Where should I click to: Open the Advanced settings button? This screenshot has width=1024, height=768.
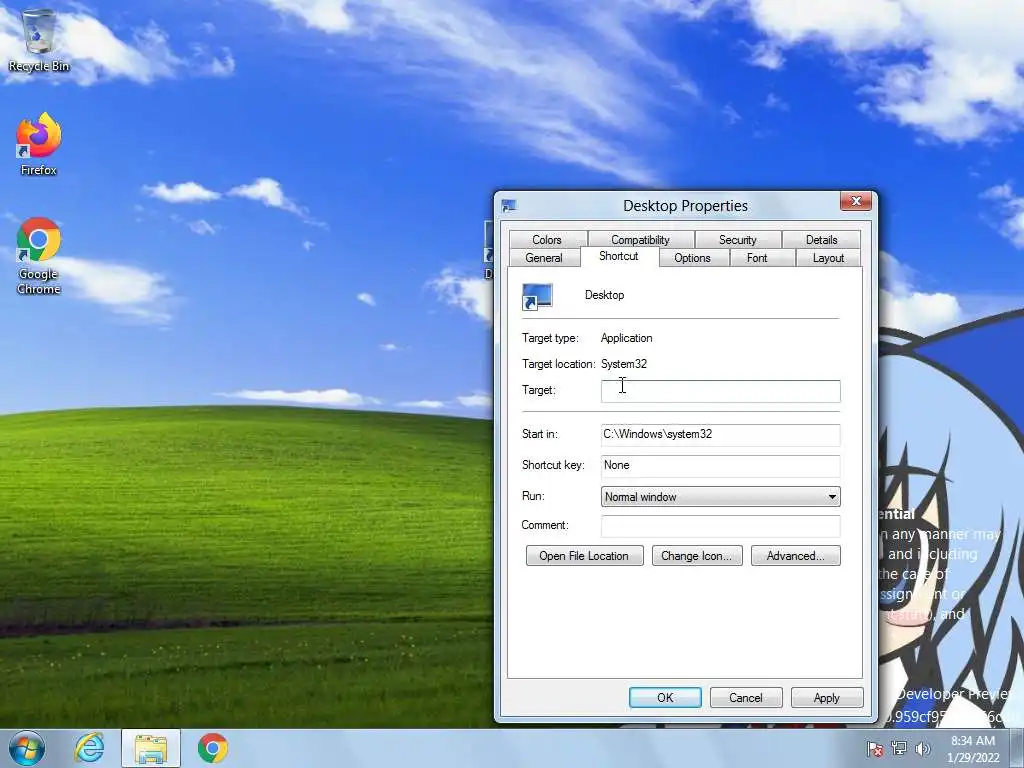[x=795, y=556]
